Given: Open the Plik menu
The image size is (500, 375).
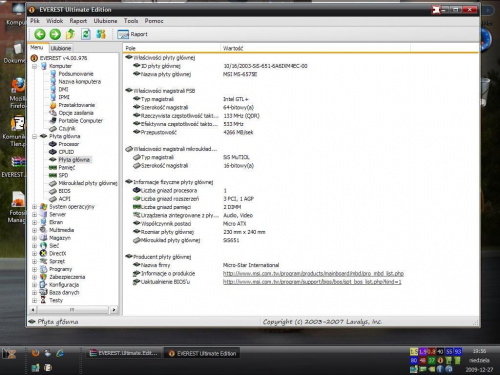Looking at the screenshot, I should pyautogui.click(x=35, y=21).
